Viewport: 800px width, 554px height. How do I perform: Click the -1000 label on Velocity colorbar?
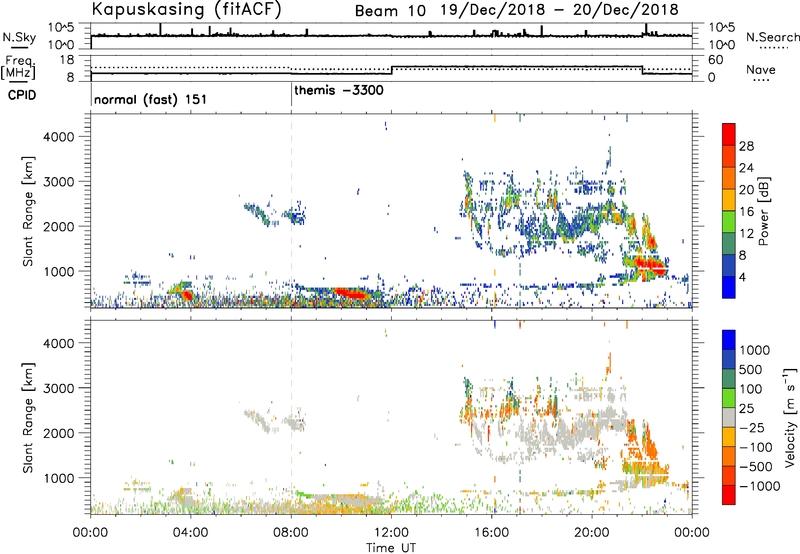pos(759,486)
